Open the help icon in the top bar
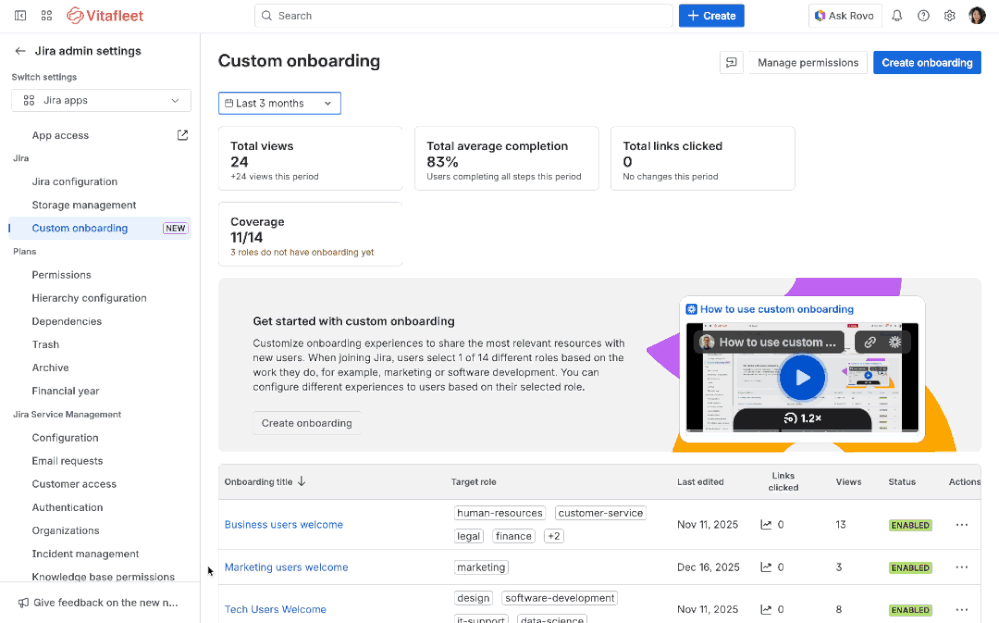 pyautogui.click(x=923, y=15)
